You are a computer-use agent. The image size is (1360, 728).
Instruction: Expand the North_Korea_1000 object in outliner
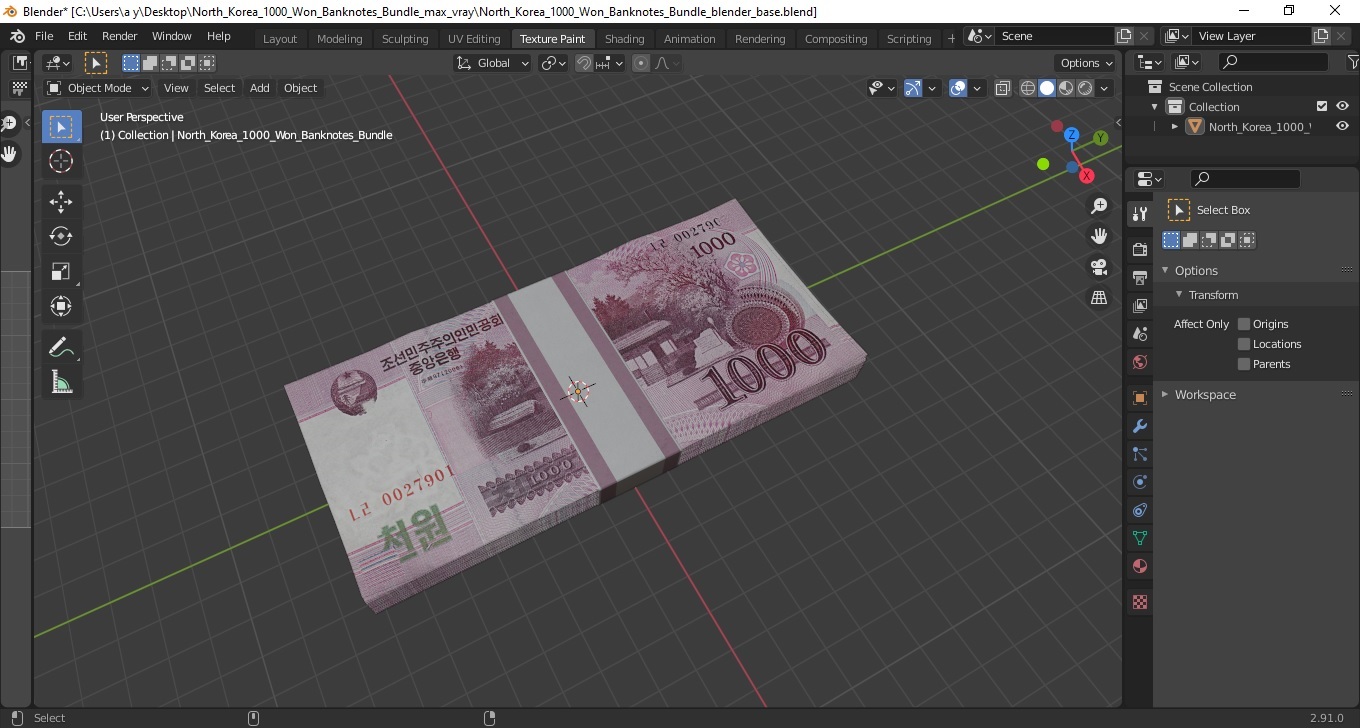tap(1175, 127)
